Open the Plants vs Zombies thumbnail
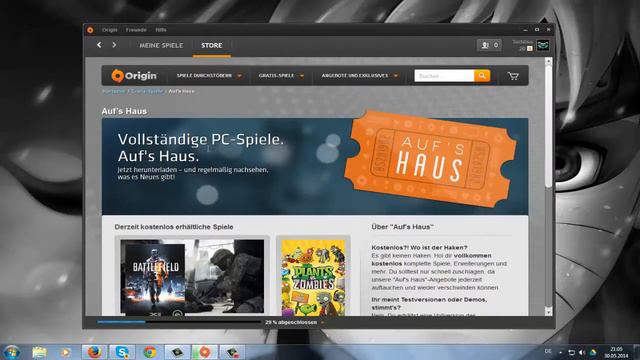Screen dimensions: 640x360 pos(313,278)
